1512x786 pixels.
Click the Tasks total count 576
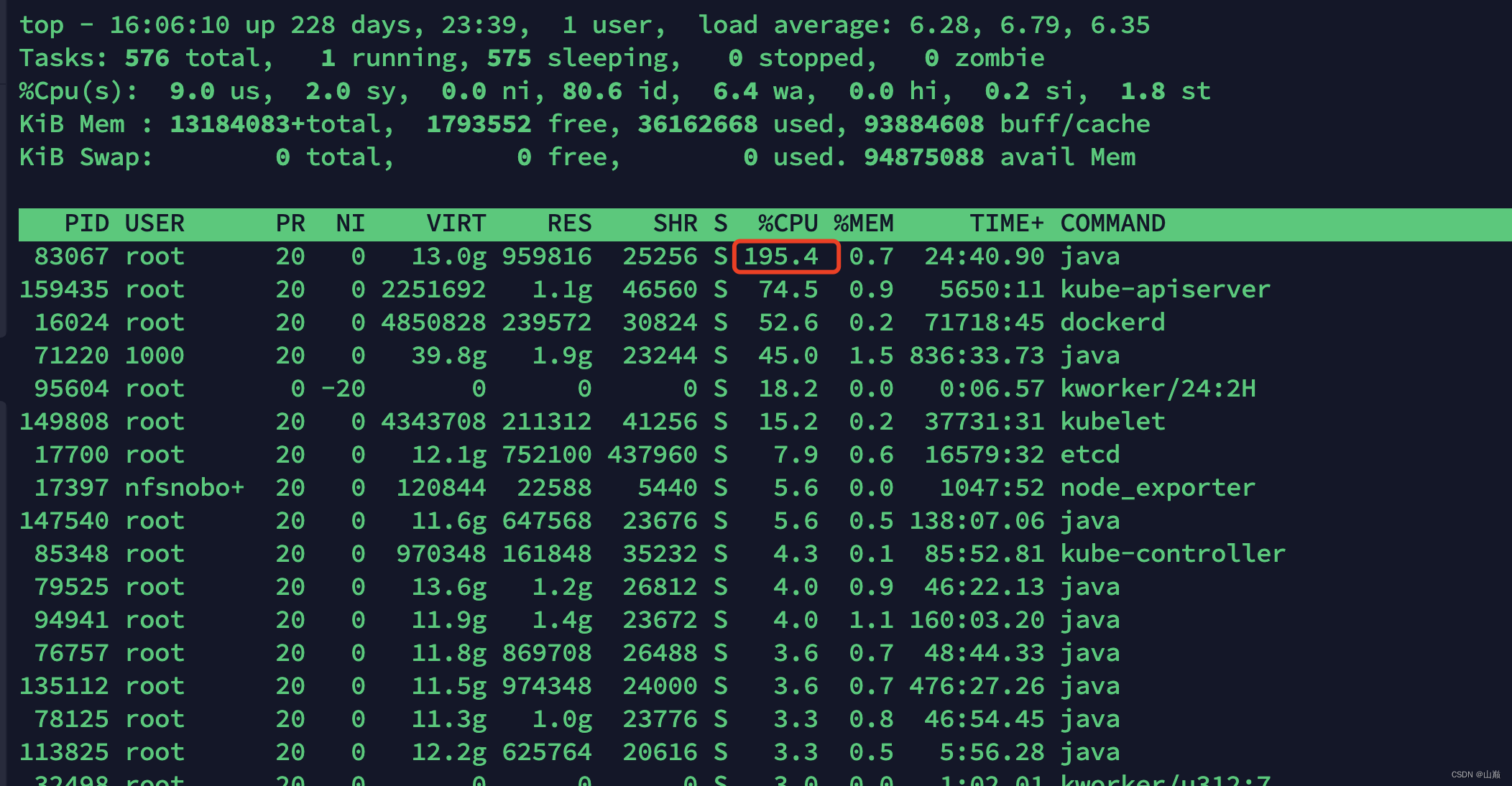(146, 57)
